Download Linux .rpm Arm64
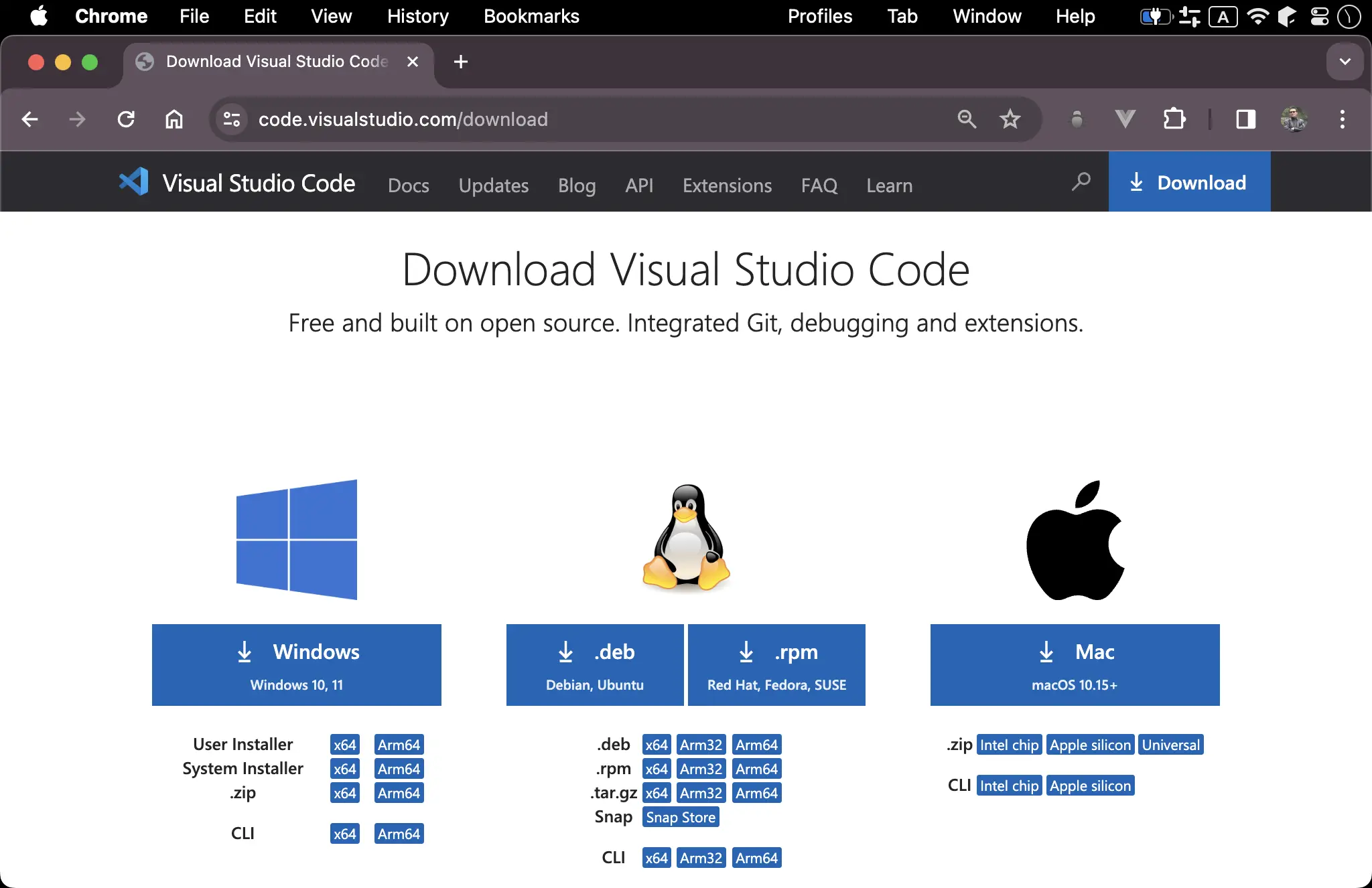The image size is (1372, 888). coord(757,769)
